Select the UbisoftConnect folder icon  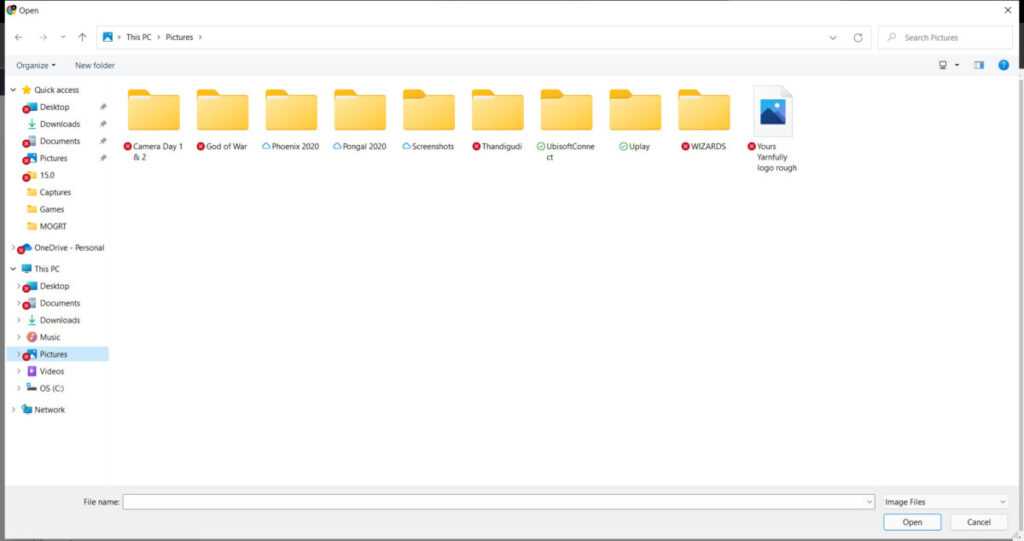coord(566,110)
